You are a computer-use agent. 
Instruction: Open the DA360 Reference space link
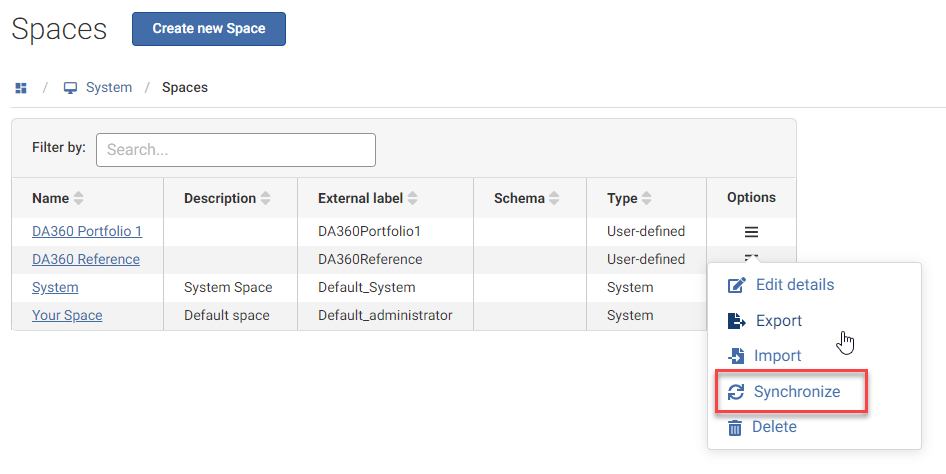[86, 259]
